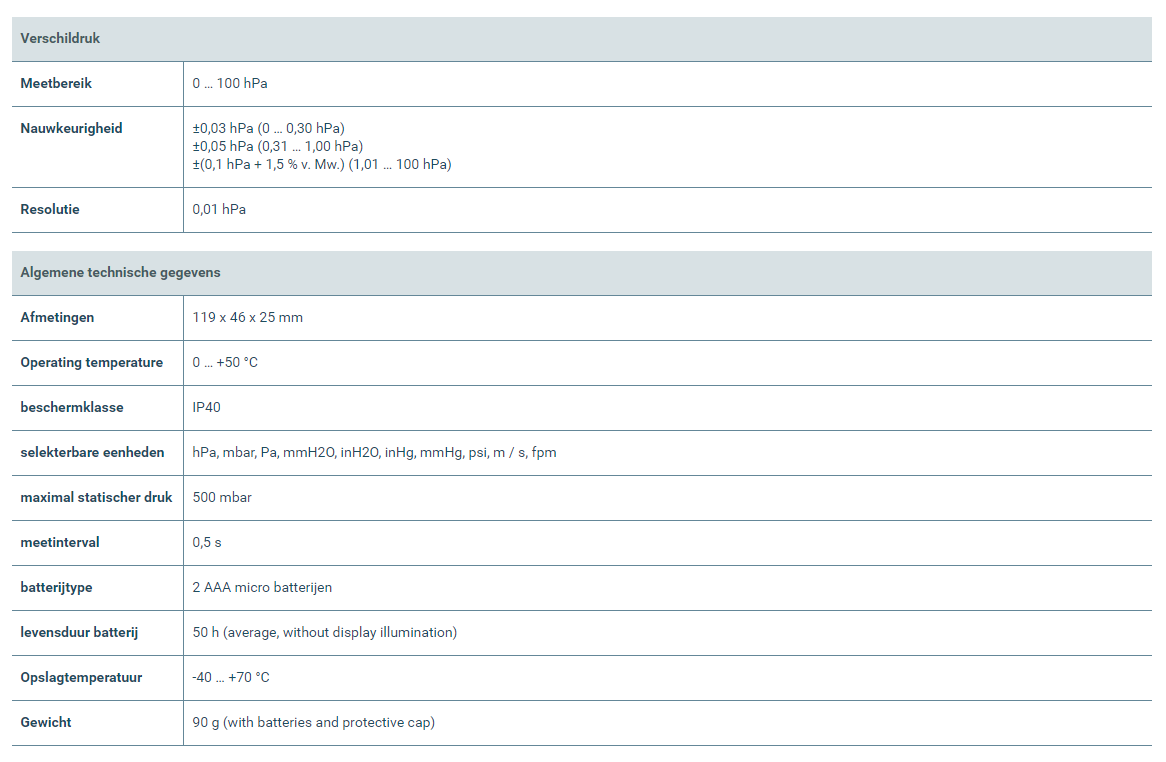Screen dimensions: 1166x762
Task: Click the meetinterval label
Action: [59, 543]
